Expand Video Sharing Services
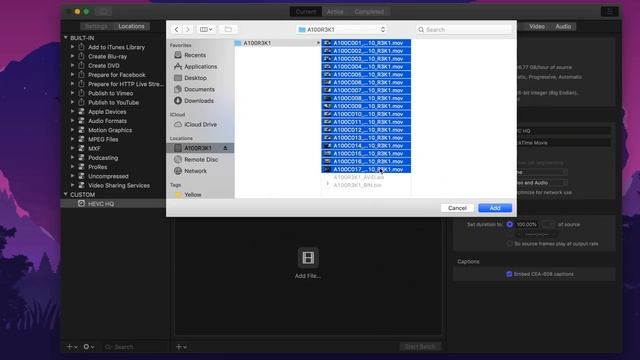 coord(72,185)
